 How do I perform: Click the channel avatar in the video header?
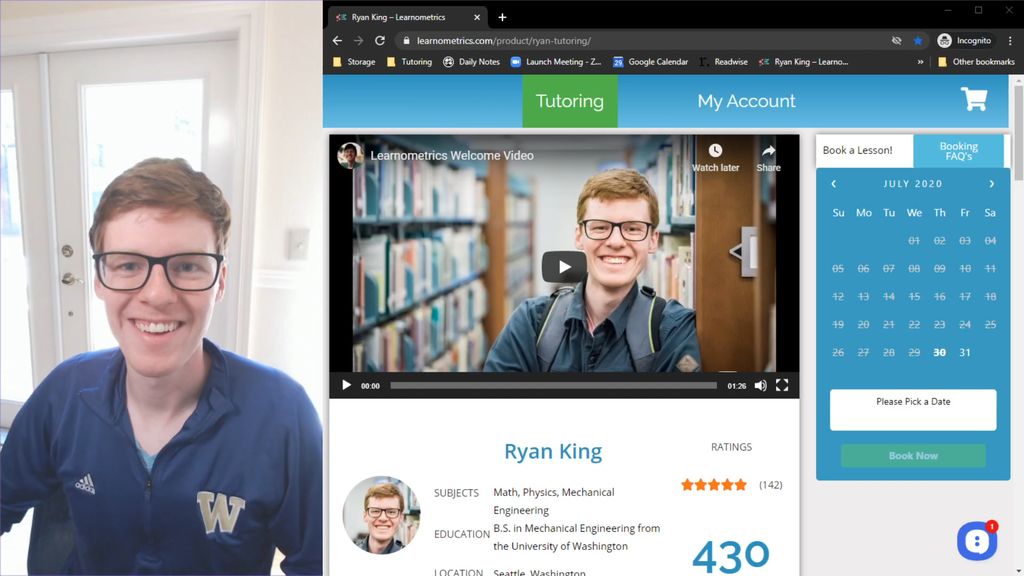[350, 155]
